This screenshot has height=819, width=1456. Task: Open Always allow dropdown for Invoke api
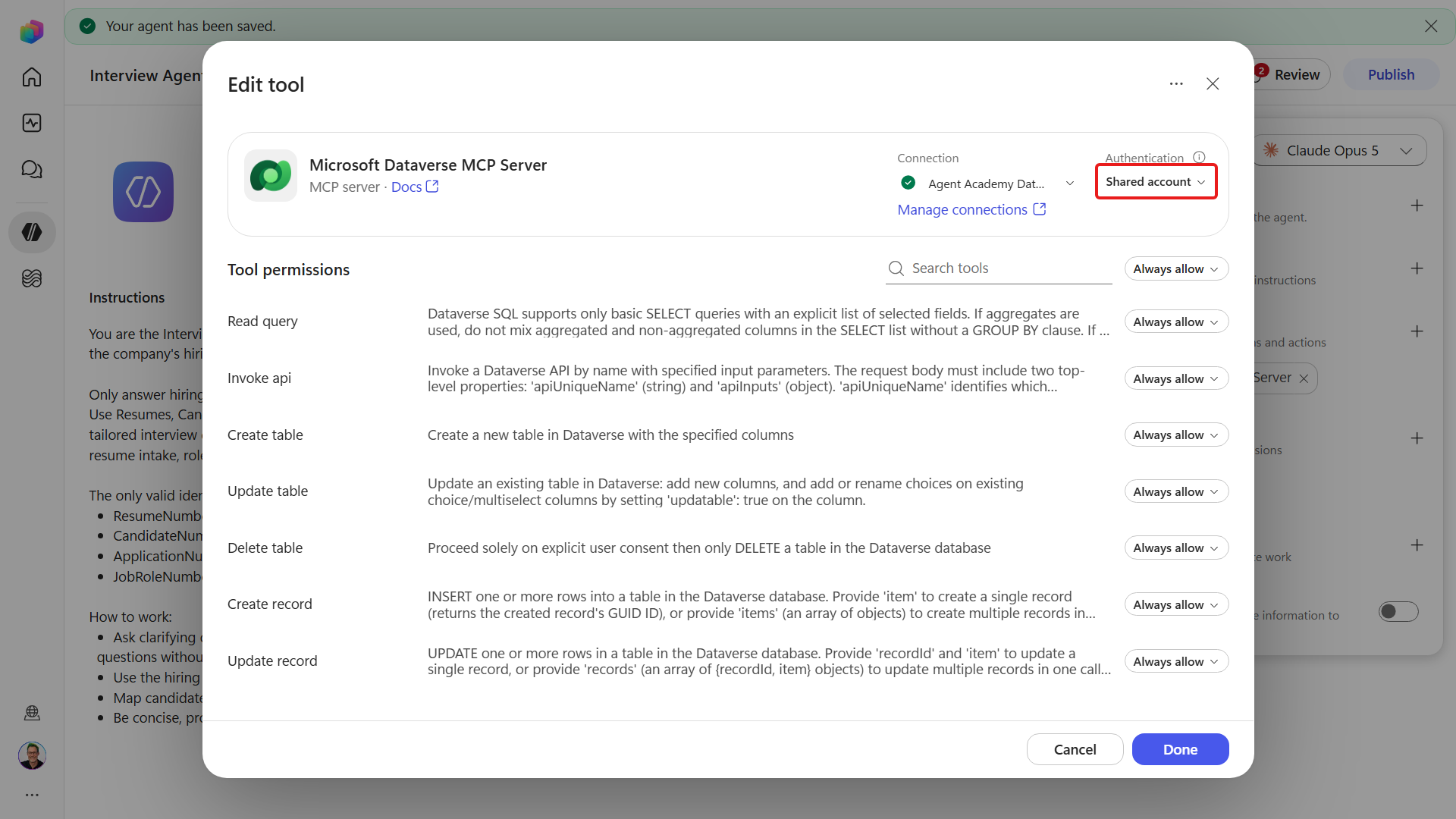[1176, 378]
